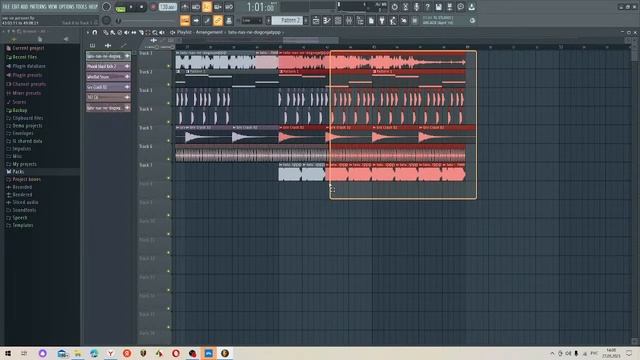Select the playlist playback speaker tool
Viewport: 640px width, 360px height.
tap(162, 32)
